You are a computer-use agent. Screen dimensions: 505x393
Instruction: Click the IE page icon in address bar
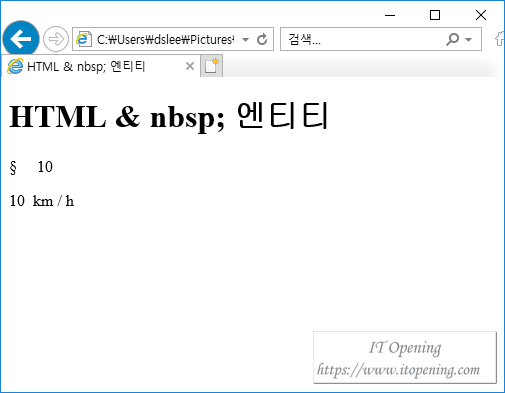pyautogui.click(x=84, y=39)
